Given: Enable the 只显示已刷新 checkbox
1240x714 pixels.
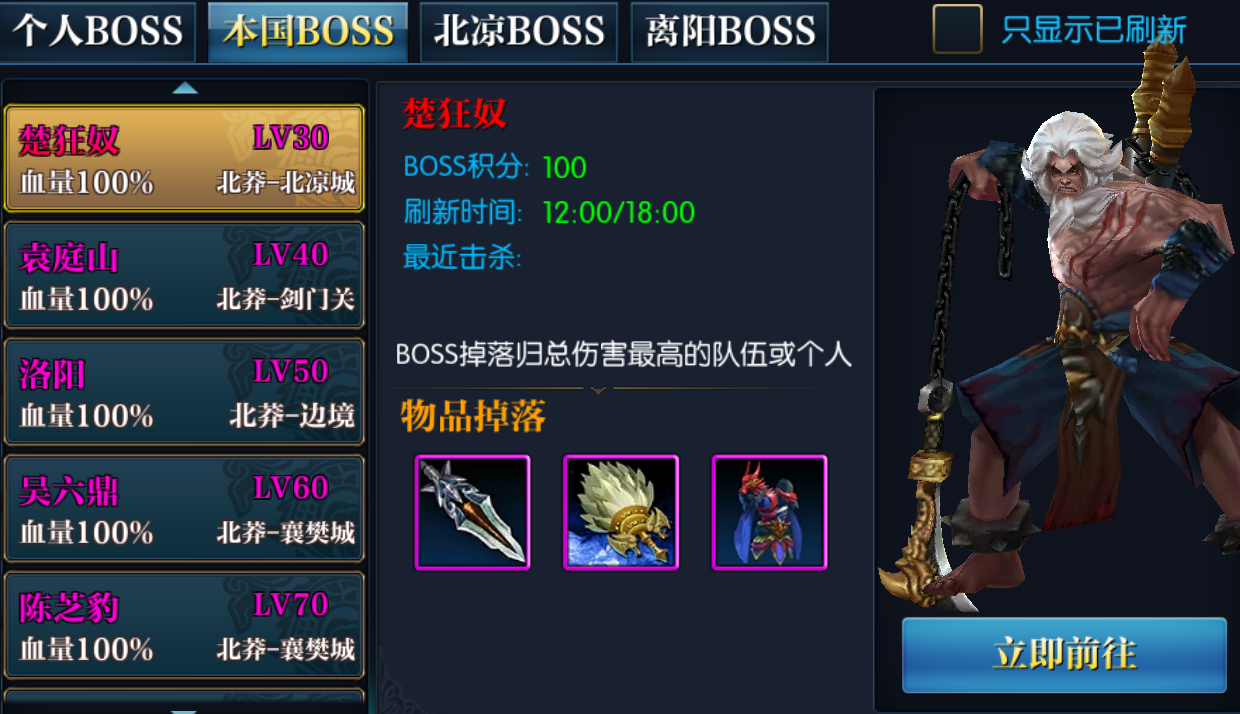Looking at the screenshot, I should (x=957, y=29).
